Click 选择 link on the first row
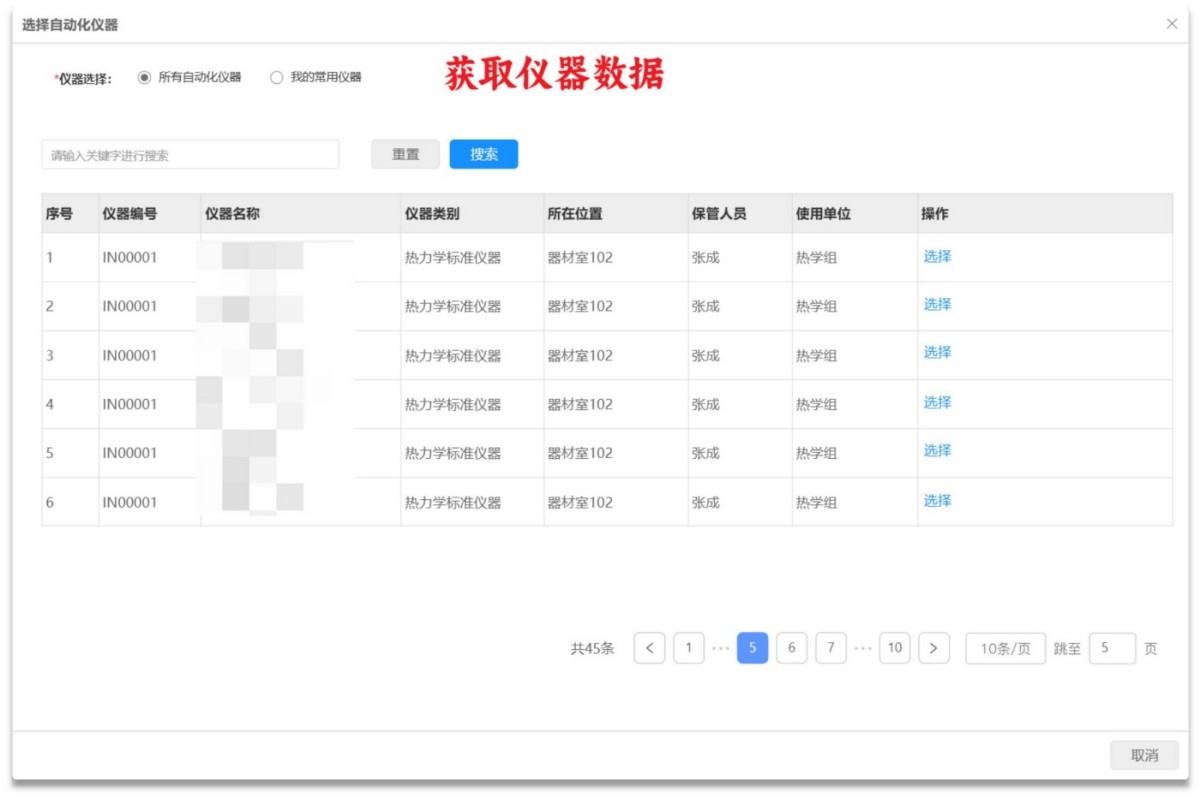Viewport: 1200px width, 798px height. click(x=935, y=255)
